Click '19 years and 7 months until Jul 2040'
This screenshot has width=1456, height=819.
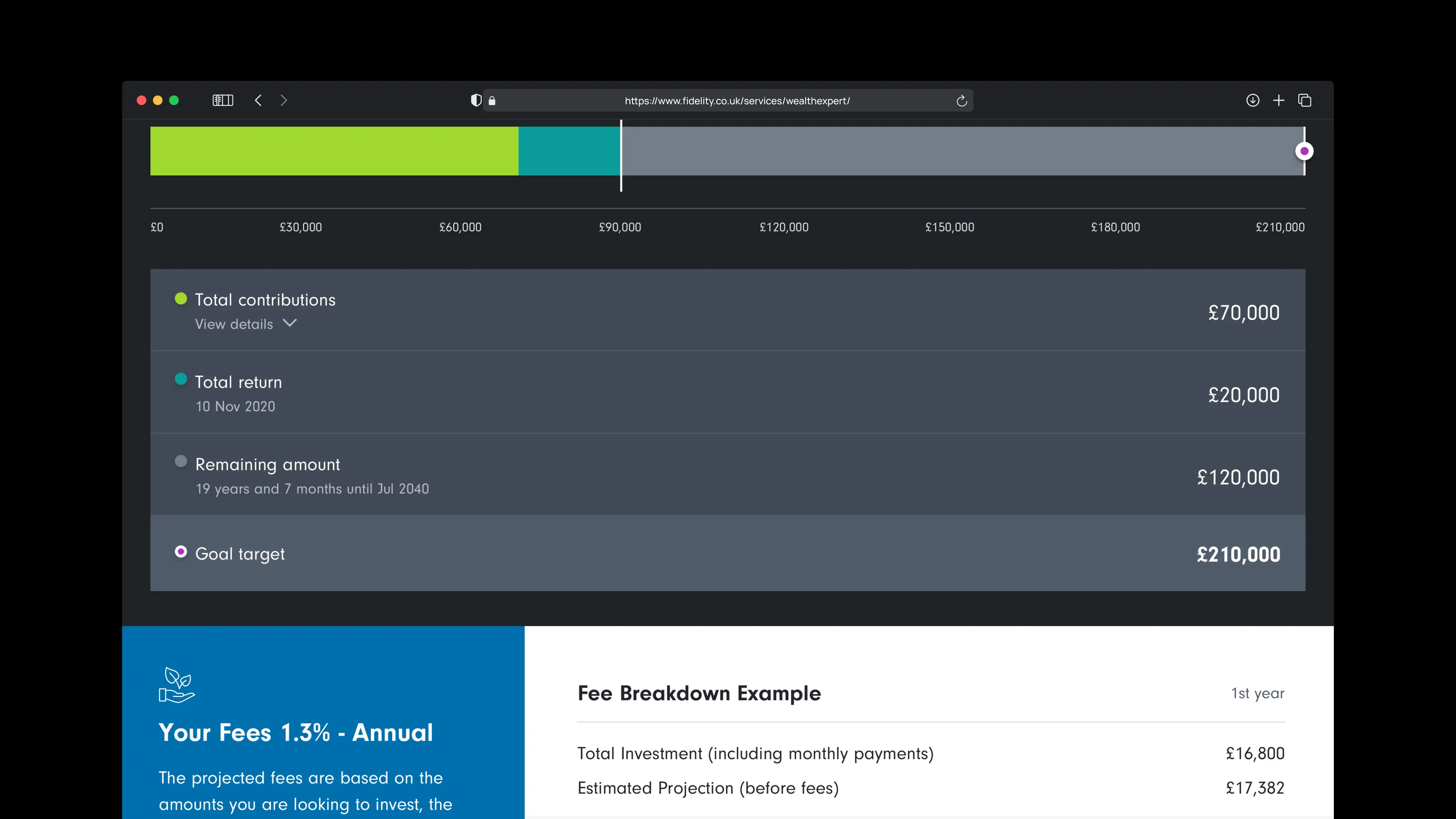[x=312, y=489]
